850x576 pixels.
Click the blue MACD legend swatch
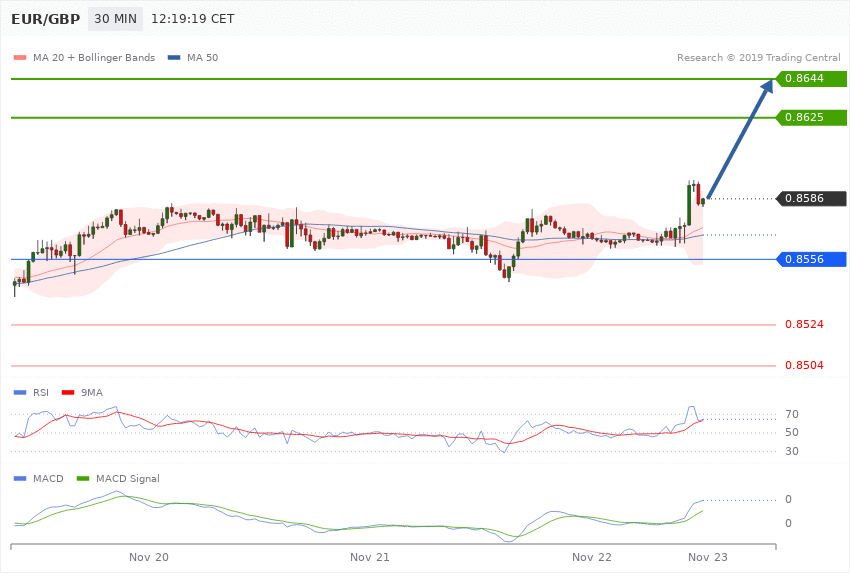coord(20,478)
